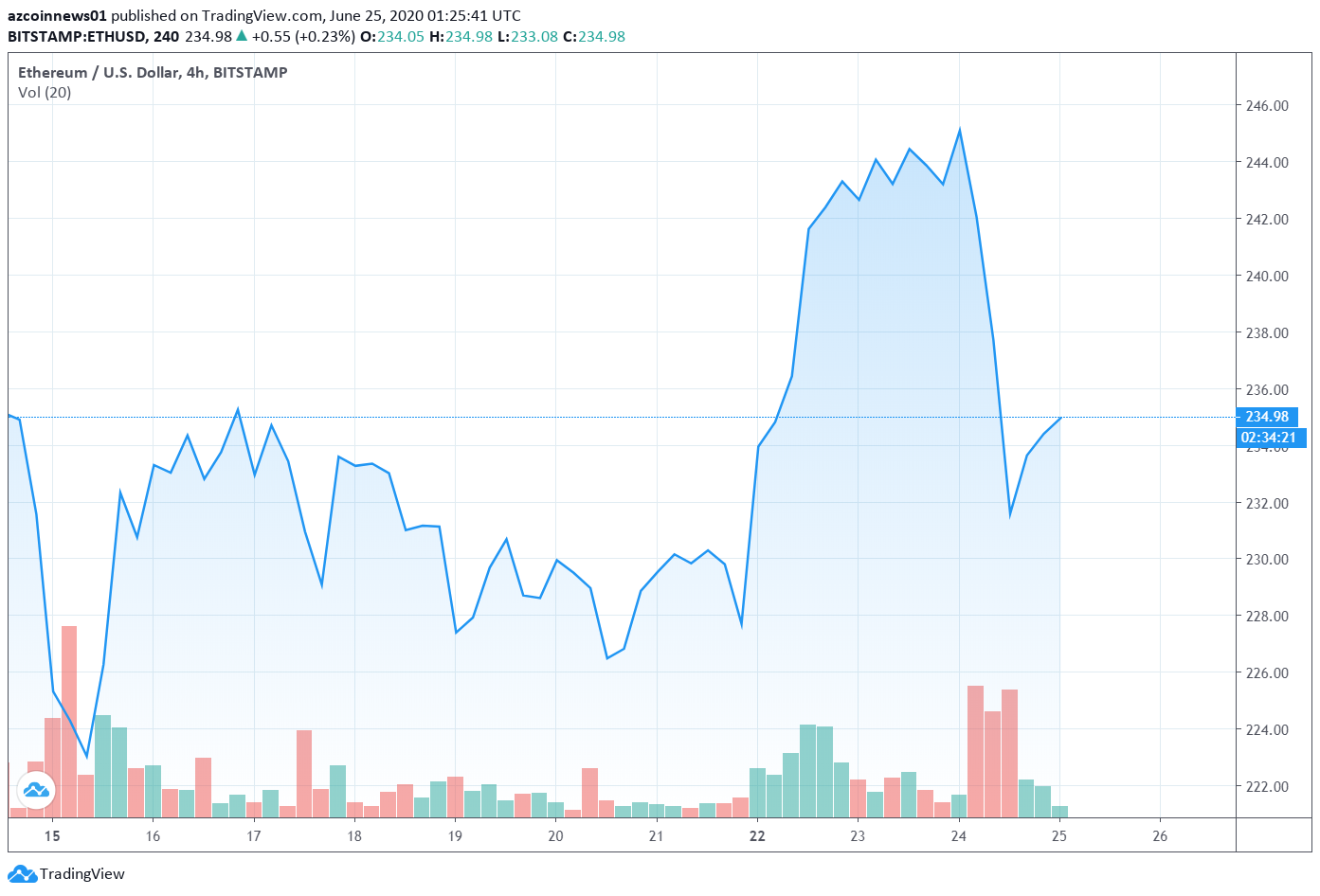
Task: Click the high value H:234.98
Action: click(x=461, y=36)
